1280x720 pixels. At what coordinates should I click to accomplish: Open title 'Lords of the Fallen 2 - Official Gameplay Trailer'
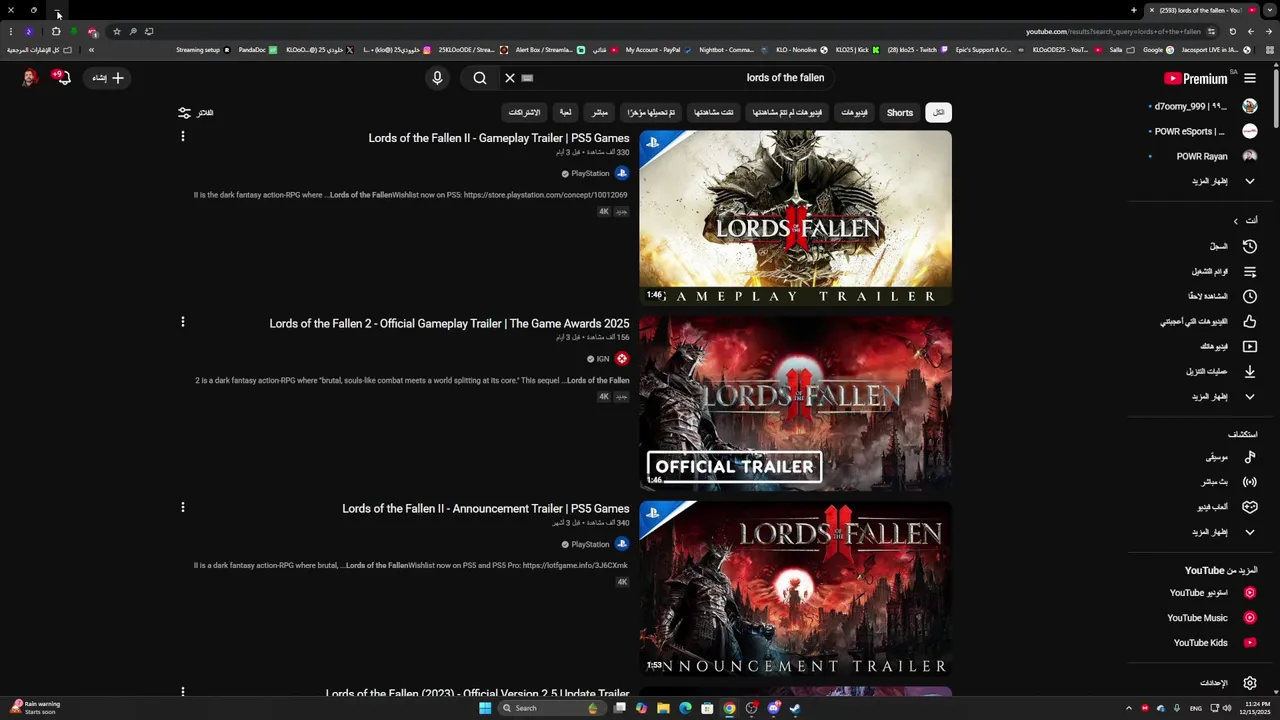click(449, 324)
